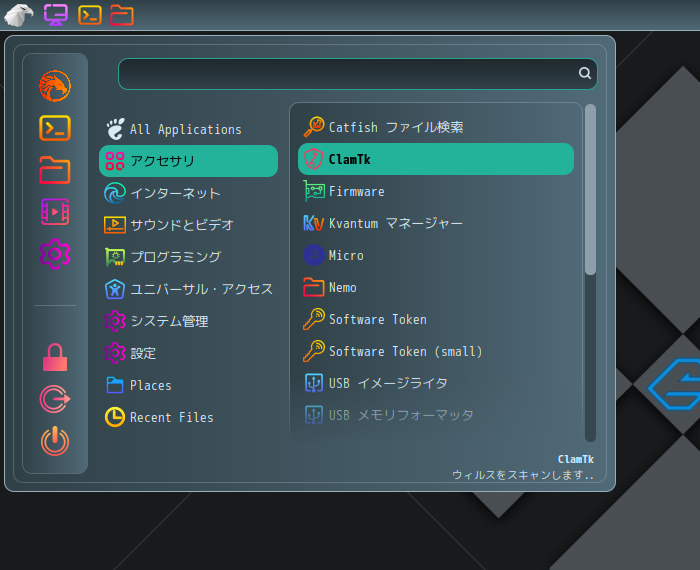Click the application list scrollbar thumb
The height and width of the screenshot is (570, 700).
click(x=590, y=189)
